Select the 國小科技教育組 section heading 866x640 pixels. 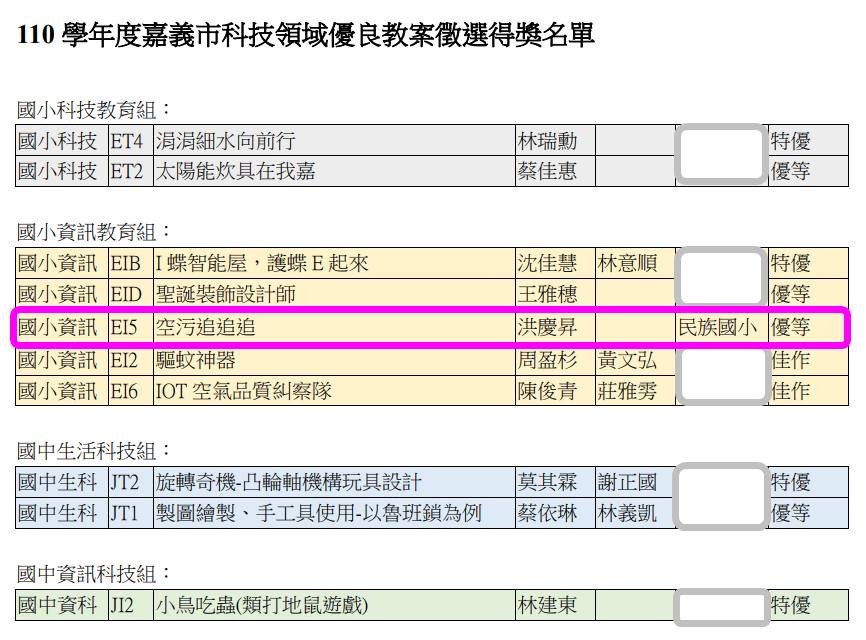click(94, 109)
